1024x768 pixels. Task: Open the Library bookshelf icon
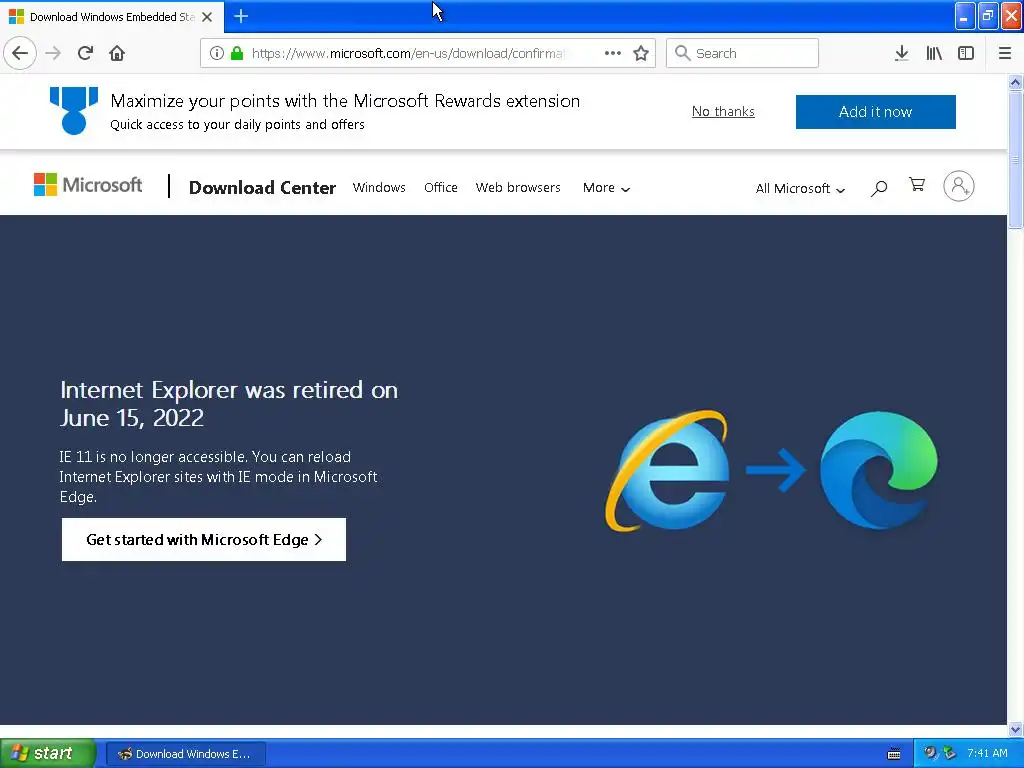[934, 53]
